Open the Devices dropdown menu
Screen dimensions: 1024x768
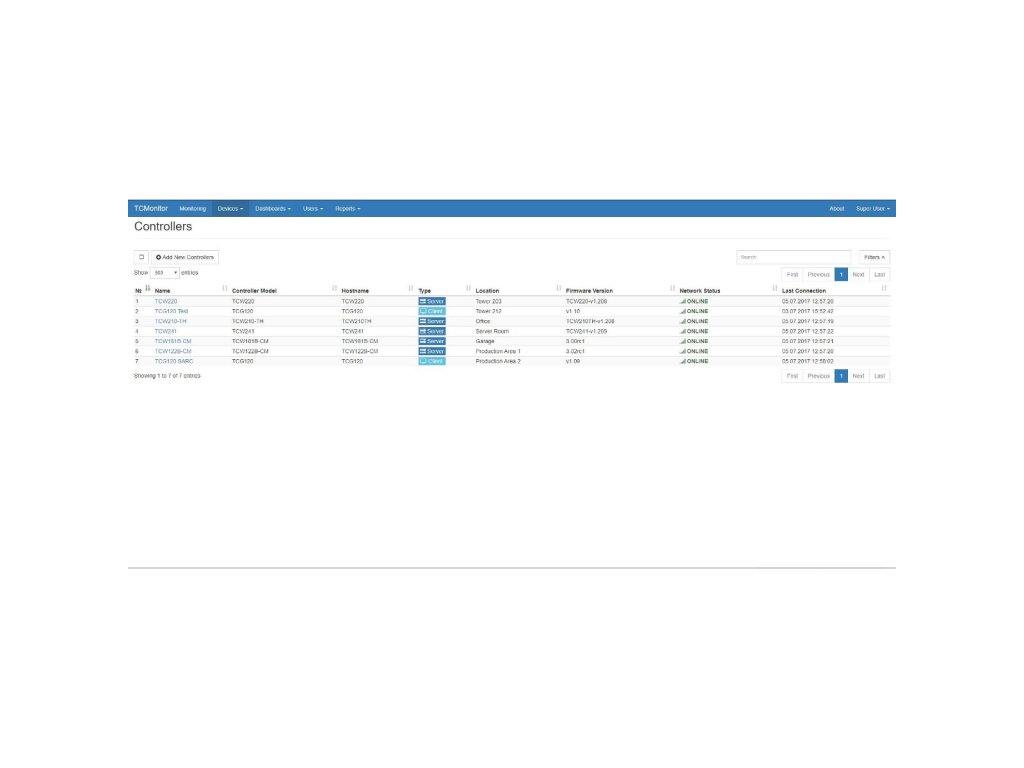point(230,209)
